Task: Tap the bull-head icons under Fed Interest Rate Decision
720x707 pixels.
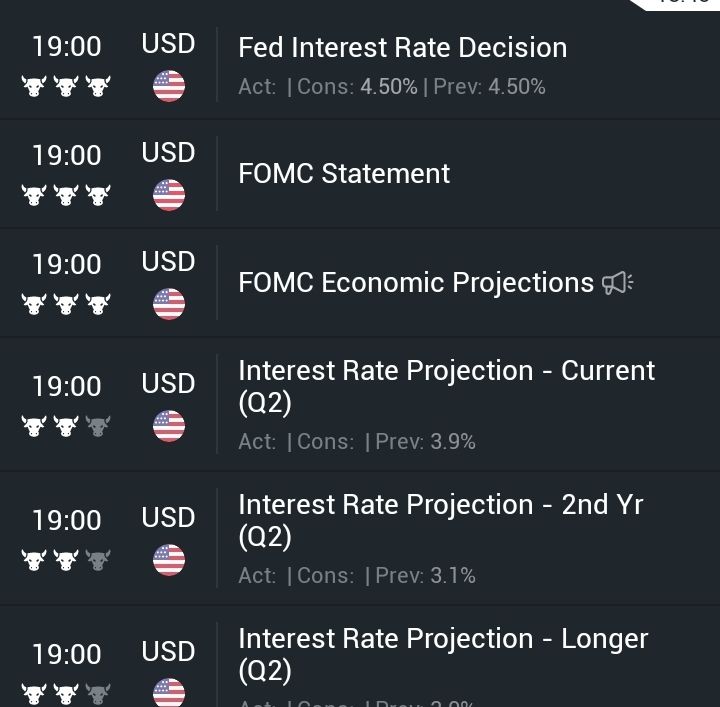Action: (x=66, y=86)
